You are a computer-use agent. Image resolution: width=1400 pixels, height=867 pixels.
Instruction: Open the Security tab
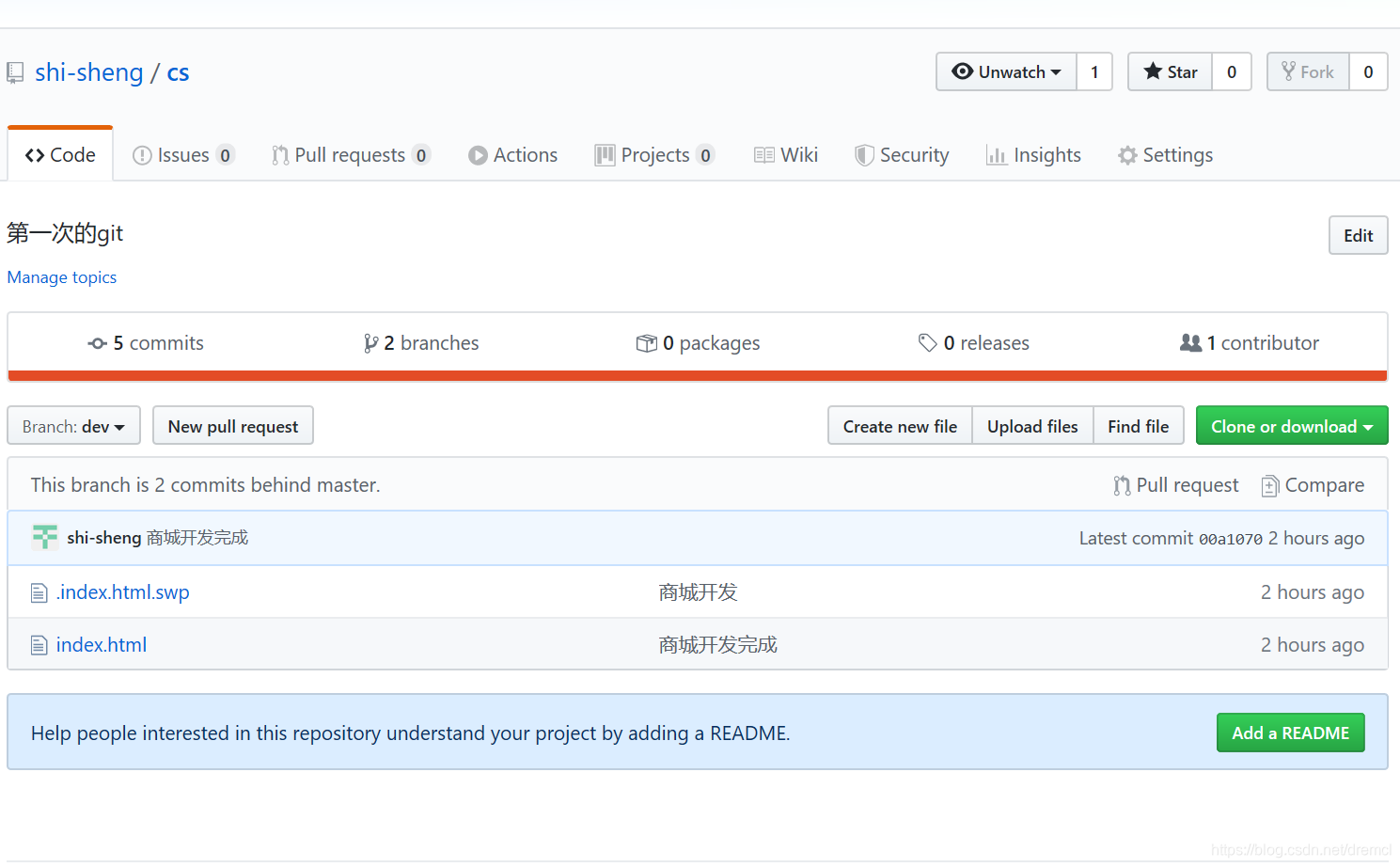point(902,155)
